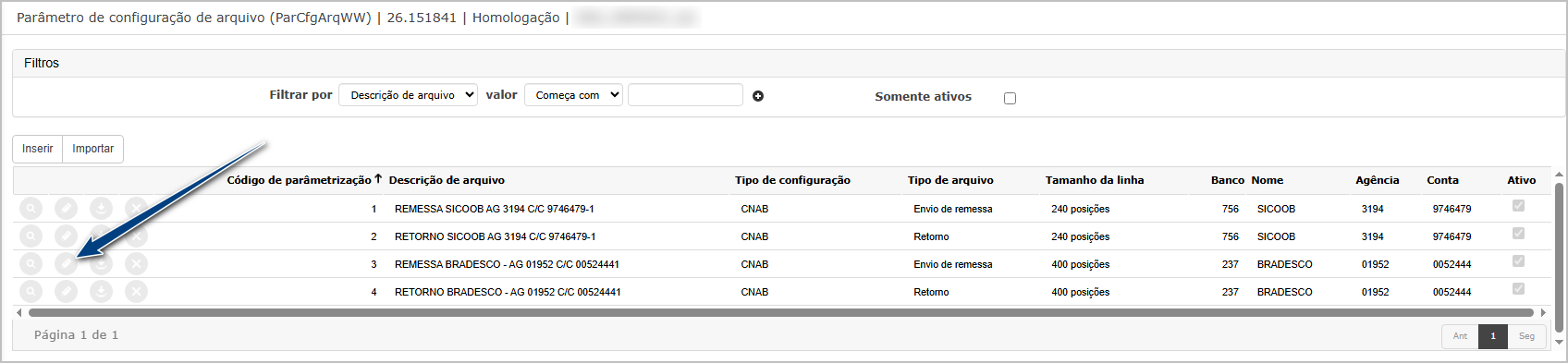The height and width of the screenshot is (363, 1568).
Task: Sort by Agência column header
Action: click(x=1378, y=180)
